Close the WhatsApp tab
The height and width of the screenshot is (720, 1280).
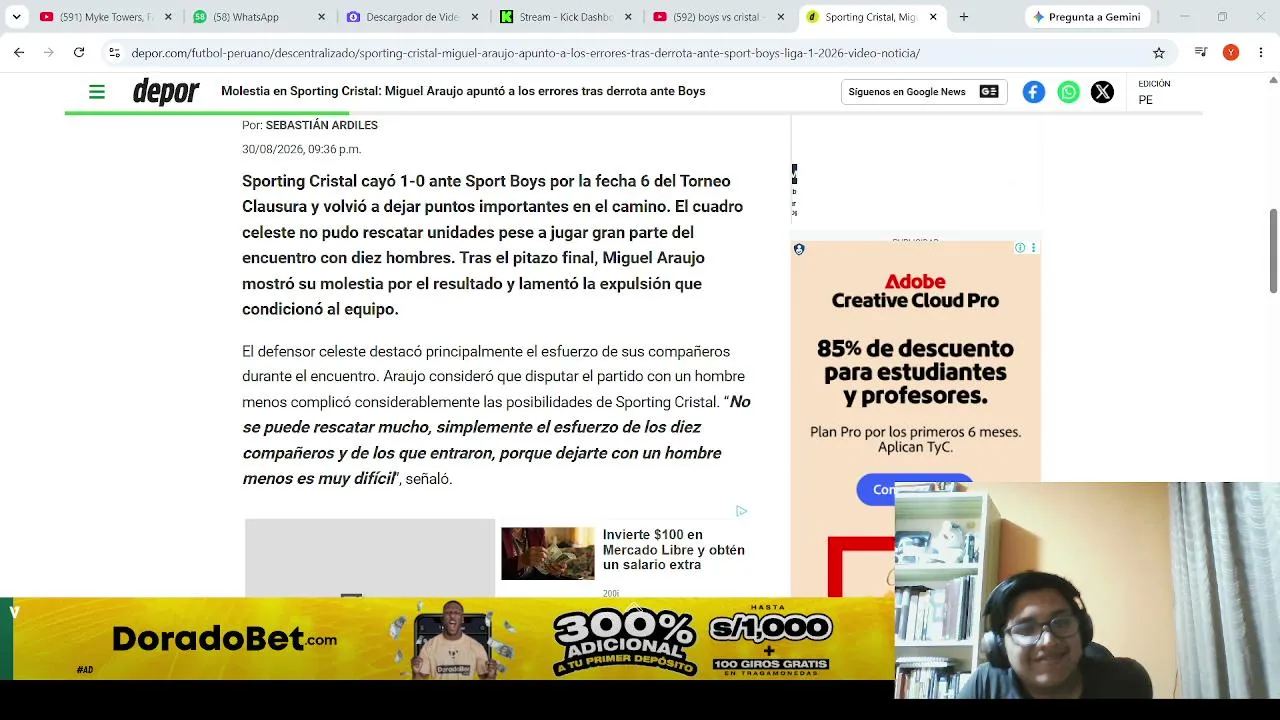tap(322, 17)
